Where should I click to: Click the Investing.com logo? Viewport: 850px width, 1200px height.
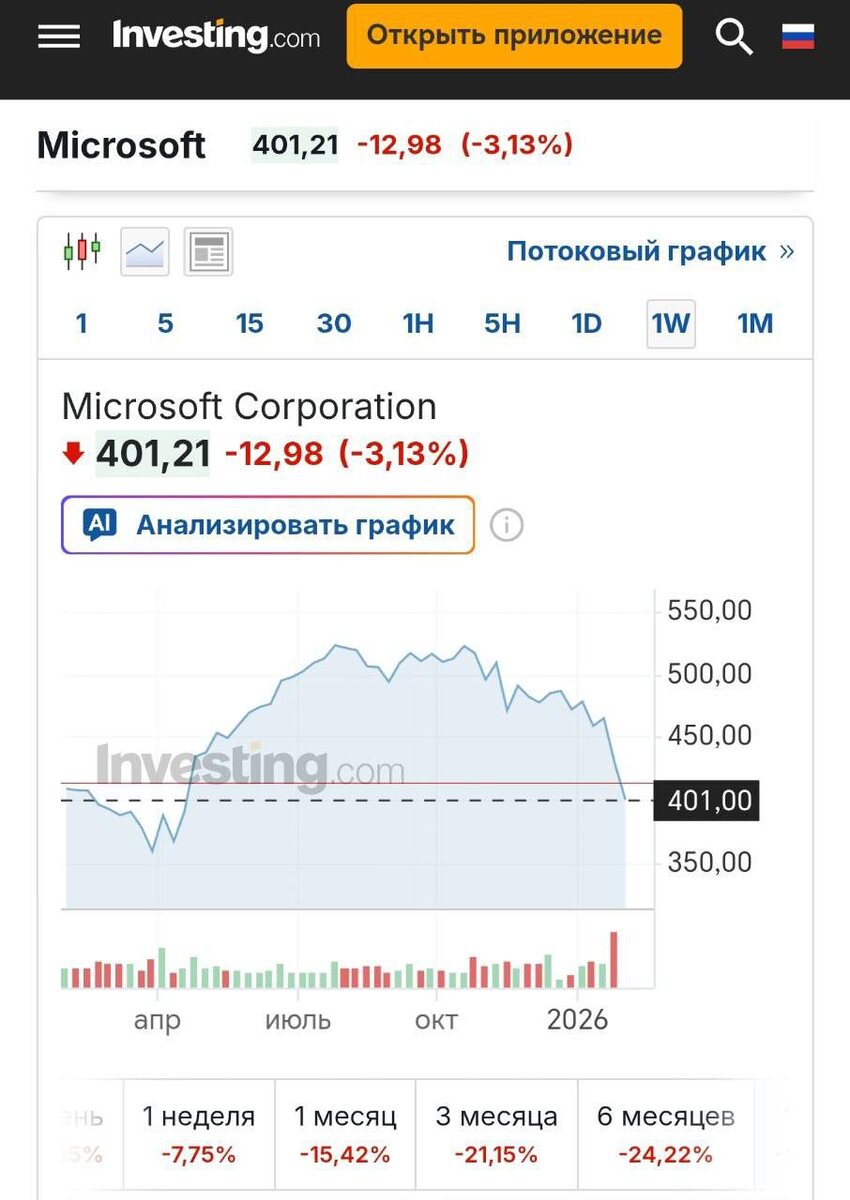pyautogui.click(x=216, y=36)
